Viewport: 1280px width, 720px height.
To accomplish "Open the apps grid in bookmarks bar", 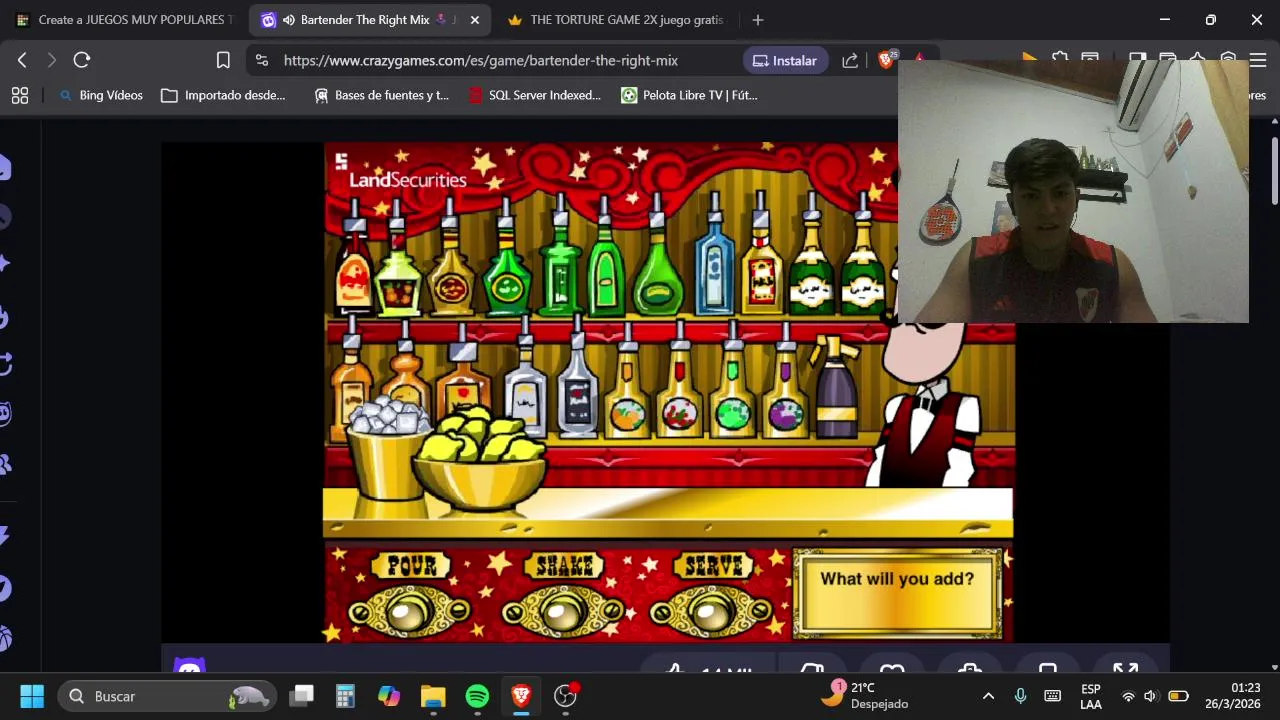I will [20, 95].
